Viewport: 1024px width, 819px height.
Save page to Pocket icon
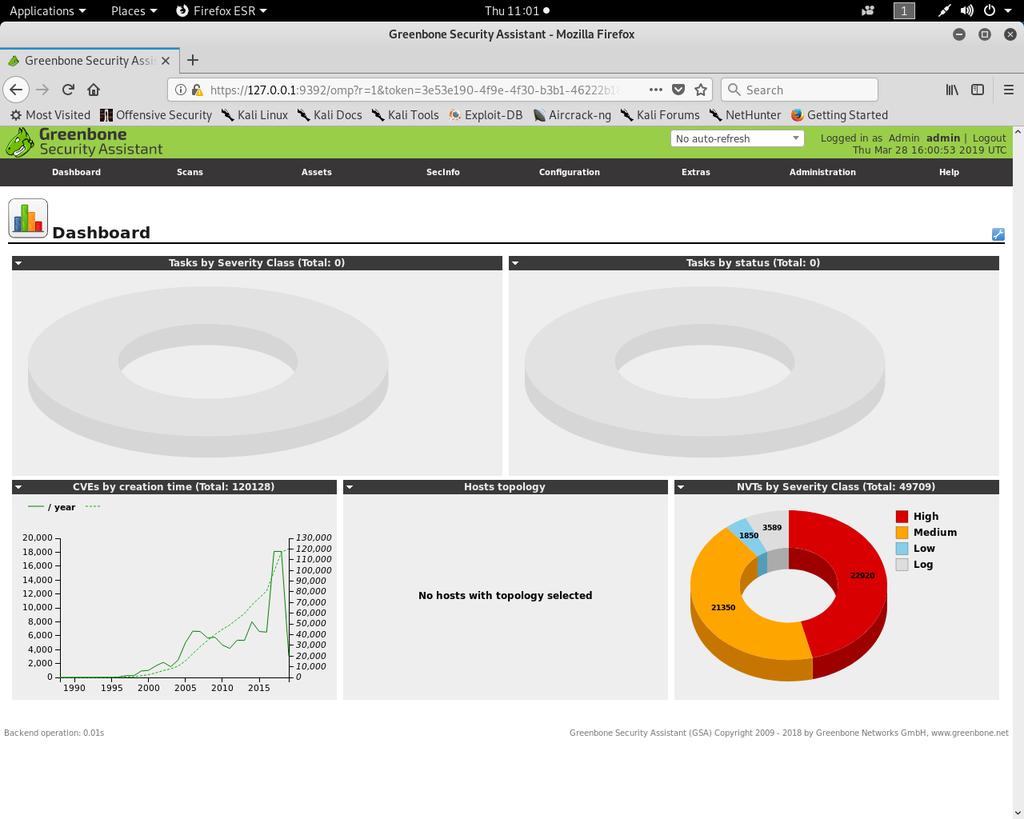[x=679, y=89]
